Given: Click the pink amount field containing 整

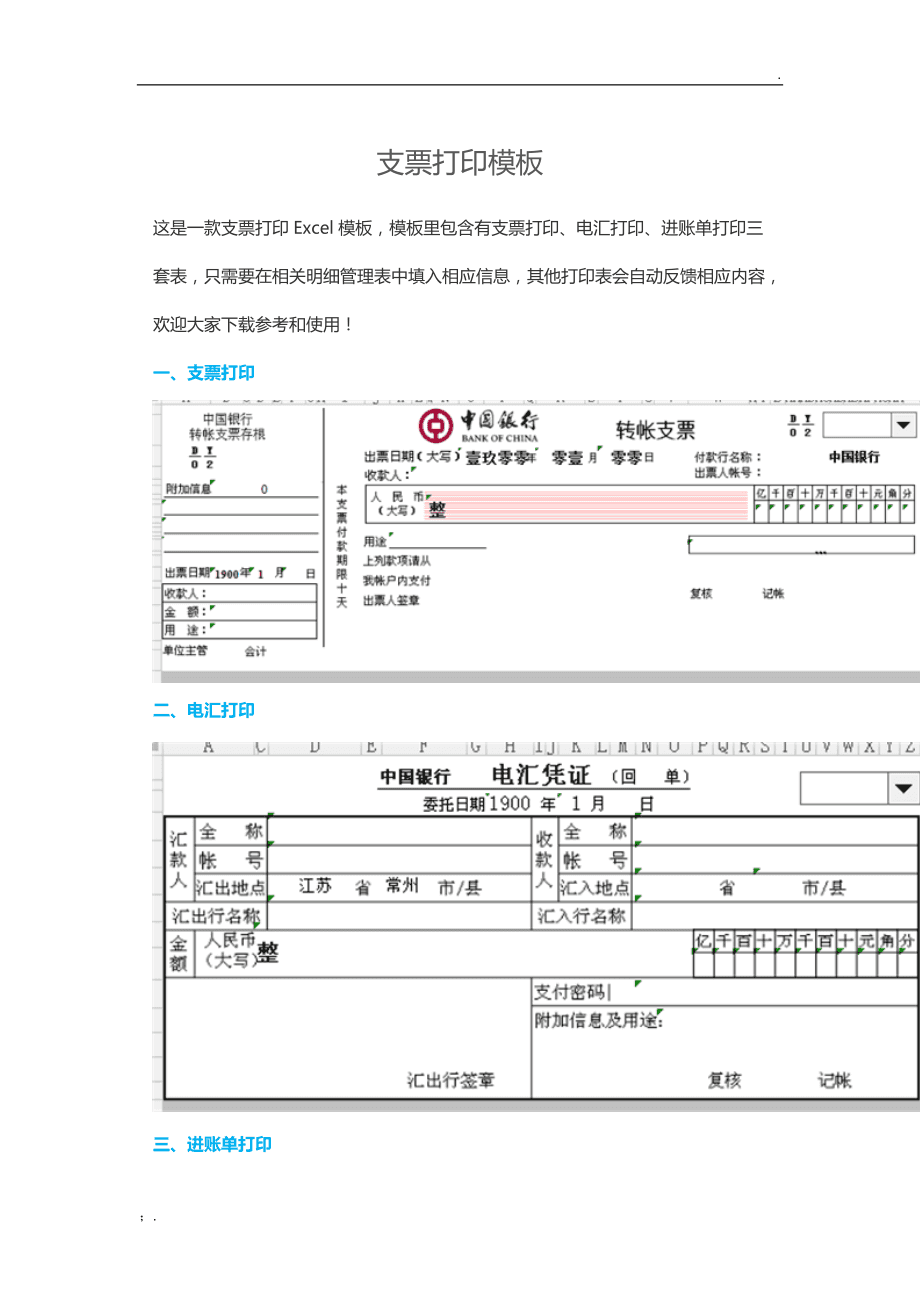Looking at the screenshot, I should pos(587,505).
